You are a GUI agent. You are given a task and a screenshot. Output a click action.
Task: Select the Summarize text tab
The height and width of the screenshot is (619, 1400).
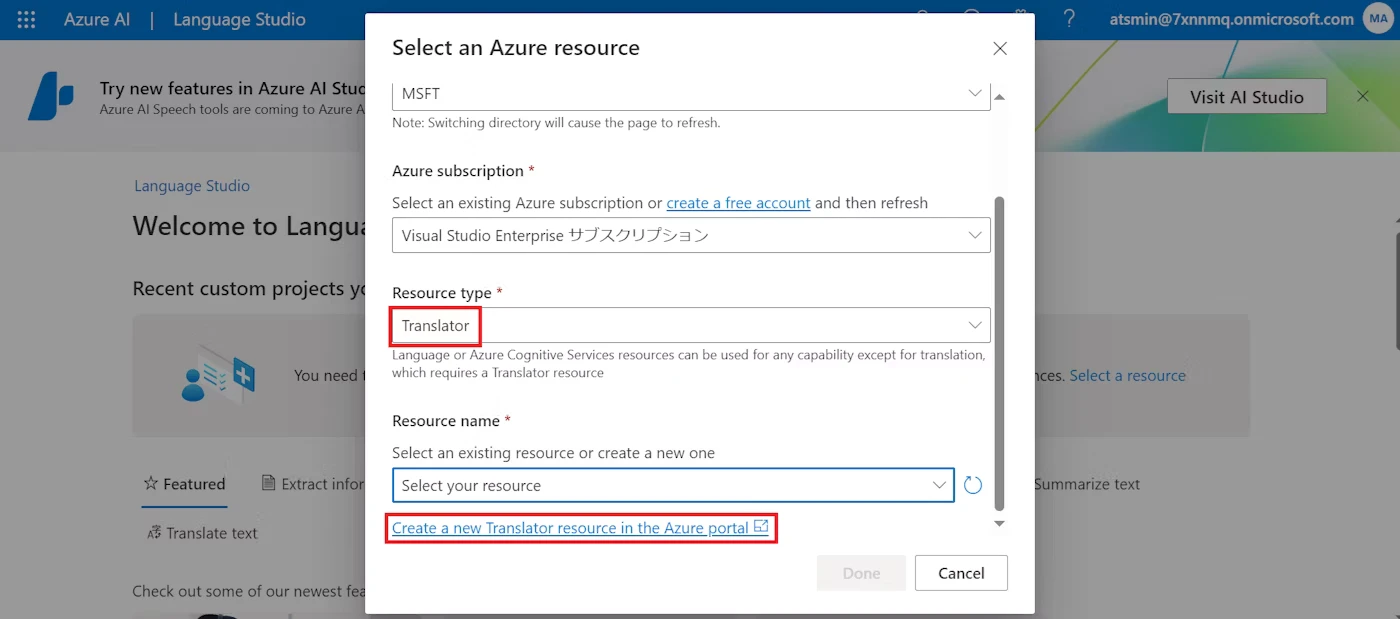pos(1086,484)
